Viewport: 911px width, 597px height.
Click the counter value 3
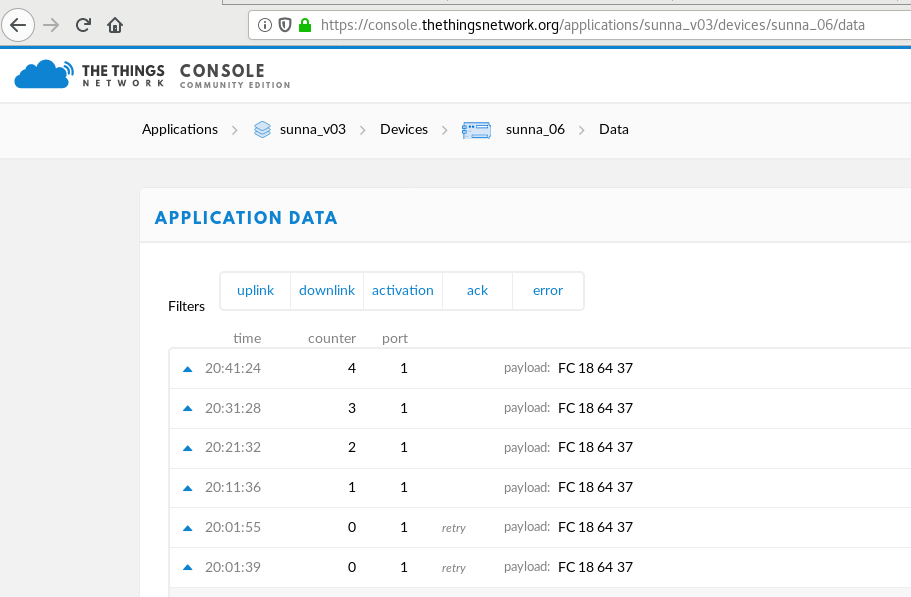click(x=352, y=408)
